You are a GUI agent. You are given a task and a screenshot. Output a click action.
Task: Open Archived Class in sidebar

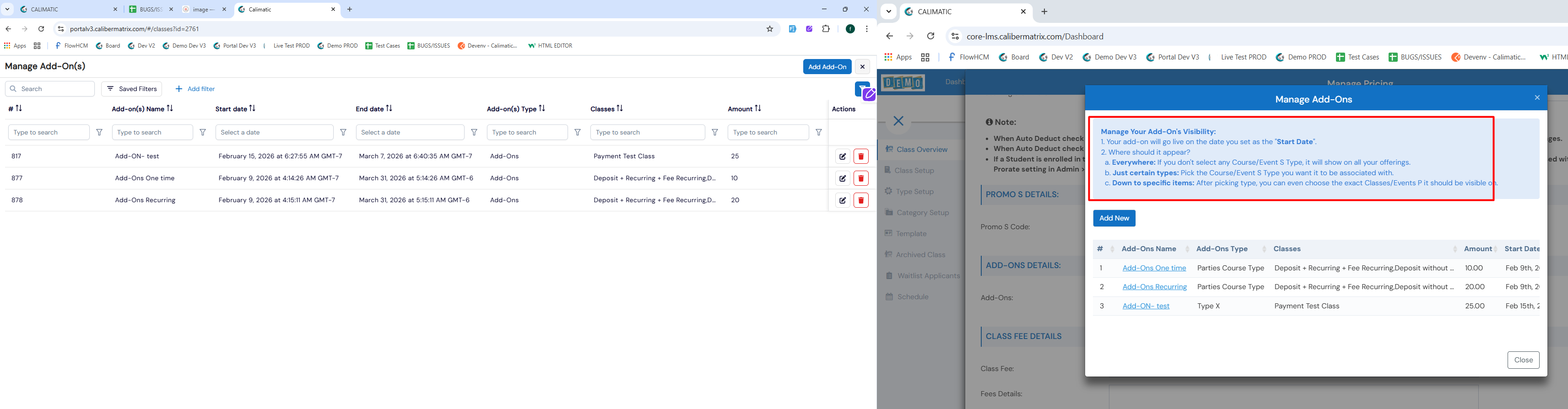point(915,254)
